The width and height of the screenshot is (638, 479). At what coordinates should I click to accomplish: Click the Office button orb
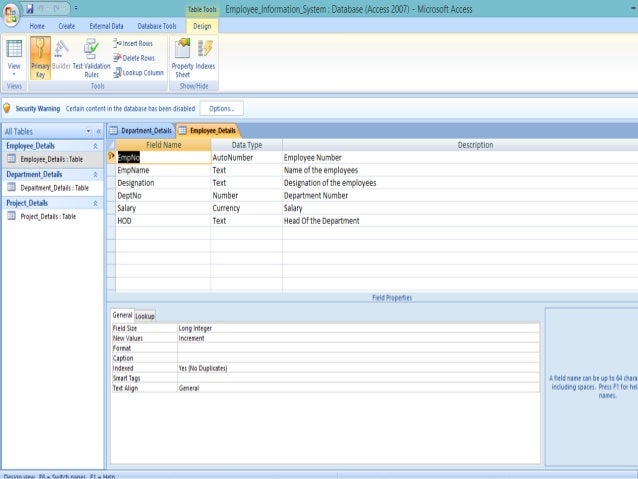11,15
